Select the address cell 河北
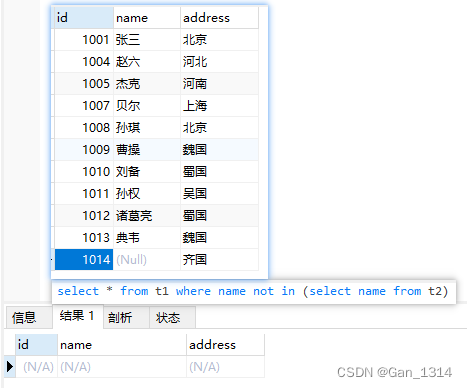Screen dimensions: 467x388 [x=219, y=62]
